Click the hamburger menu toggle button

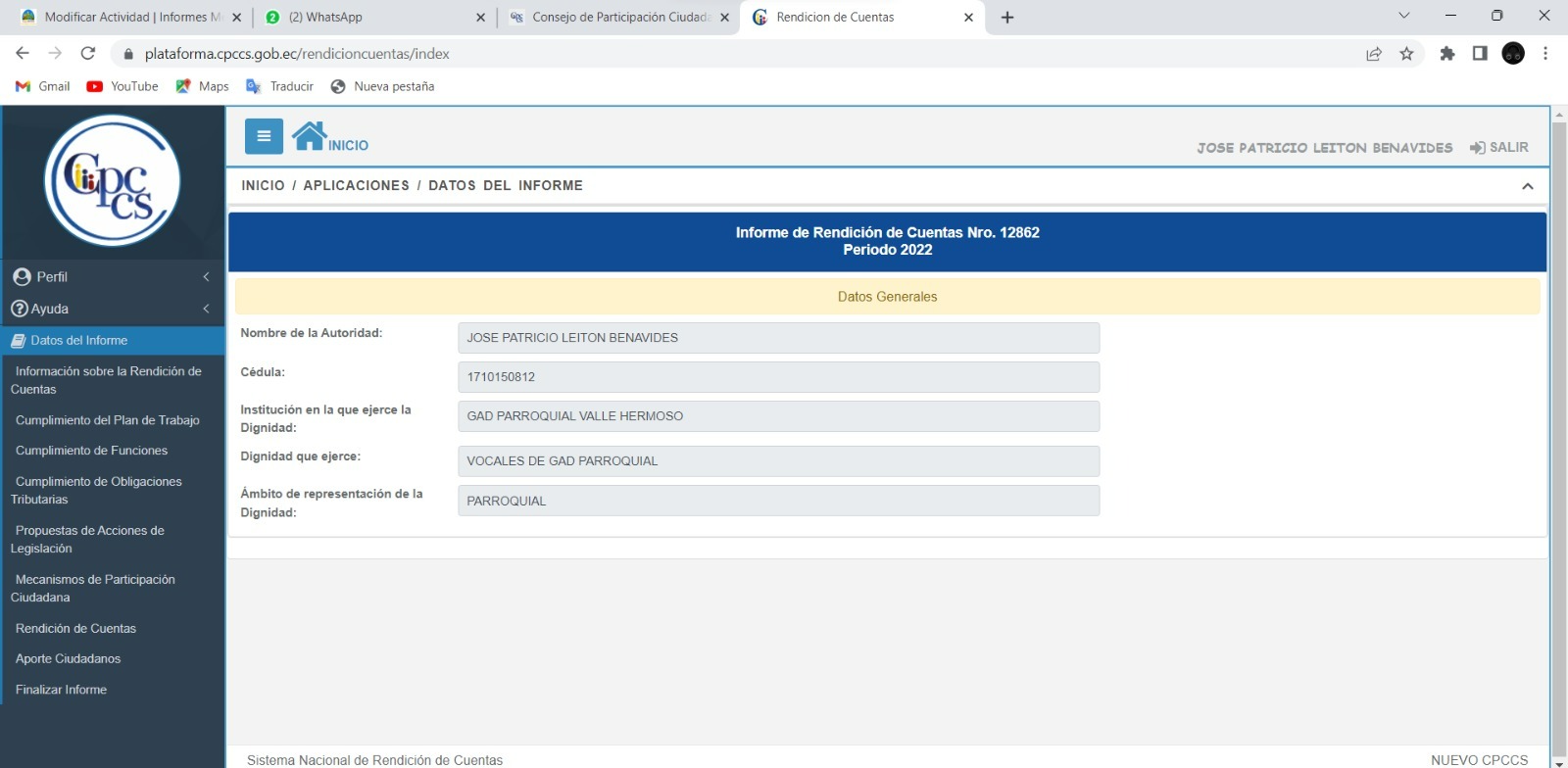[x=264, y=136]
